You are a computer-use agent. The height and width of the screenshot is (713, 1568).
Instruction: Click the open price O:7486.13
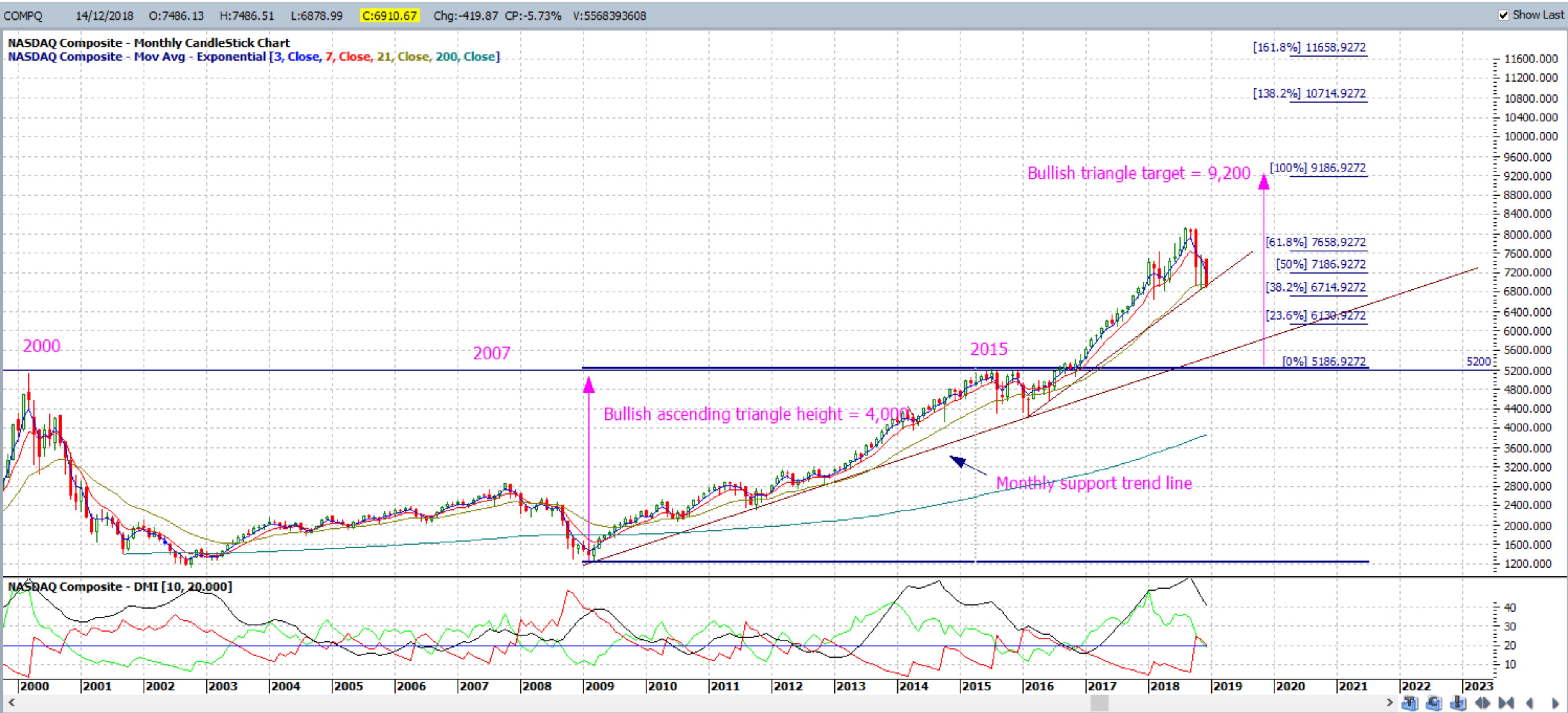coord(176,16)
